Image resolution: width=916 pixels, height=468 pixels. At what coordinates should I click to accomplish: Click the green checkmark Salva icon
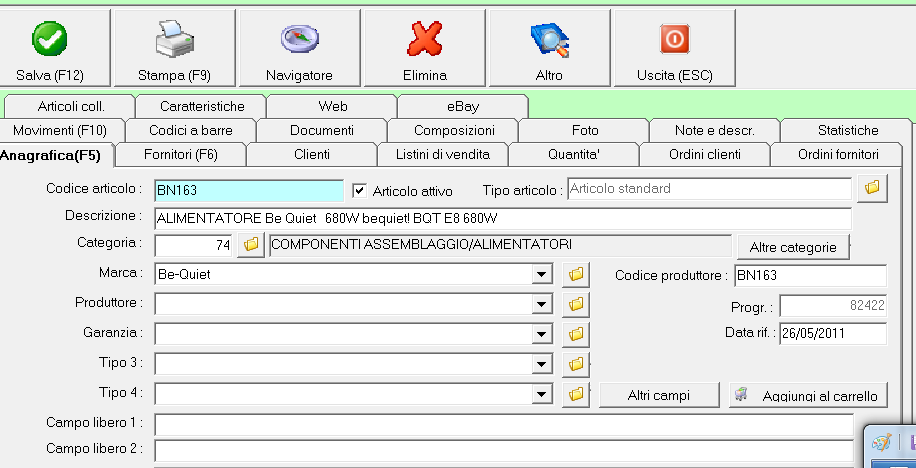[50, 39]
